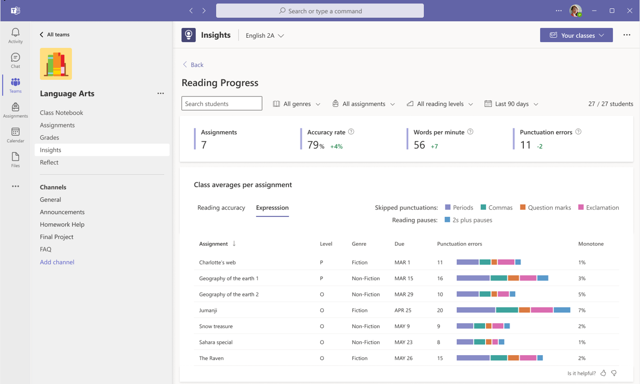Show Accuracy rate info tooltip icon
This screenshot has width=640, height=384.
click(x=351, y=132)
